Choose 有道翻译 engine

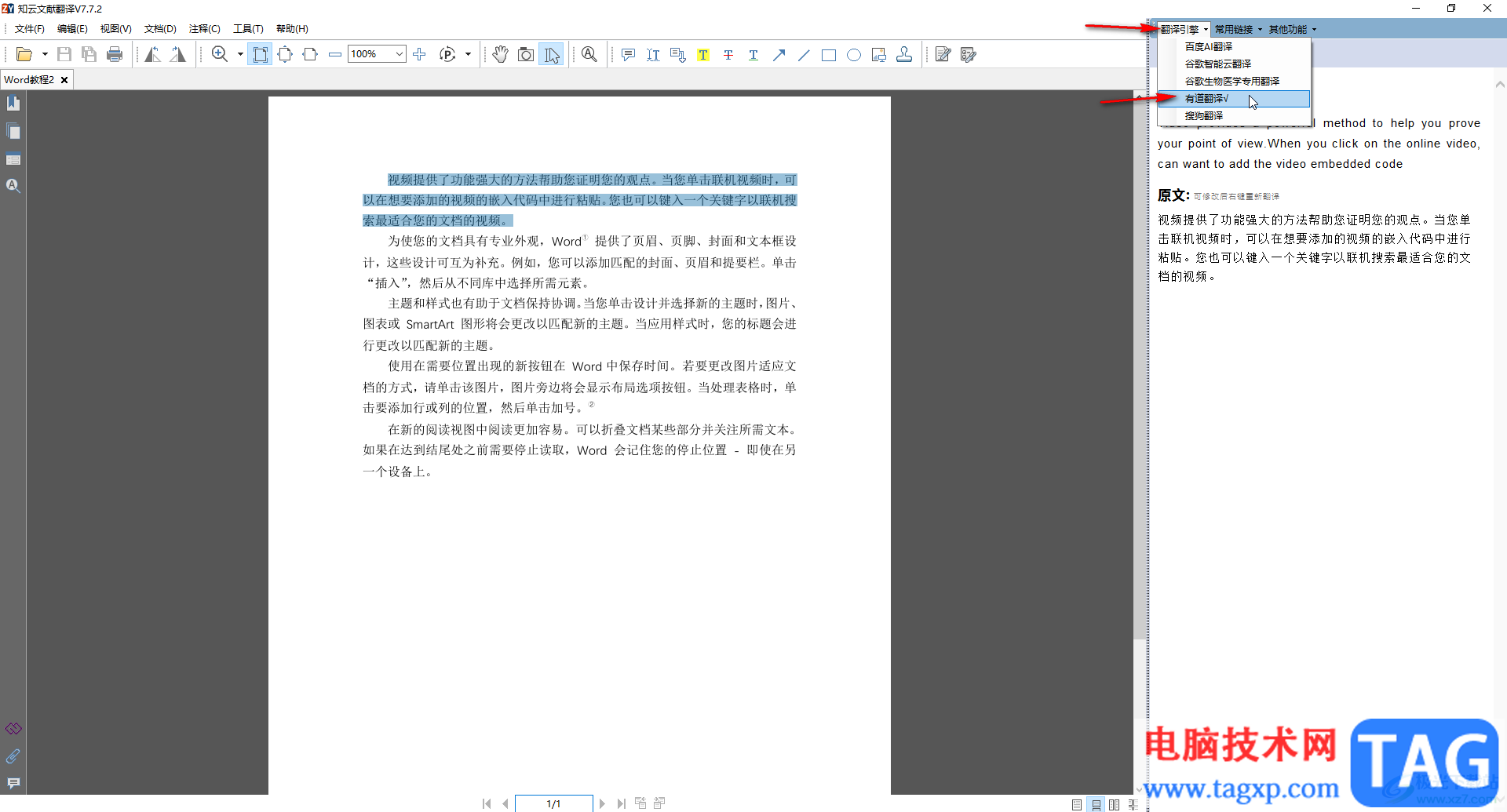(1235, 98)
